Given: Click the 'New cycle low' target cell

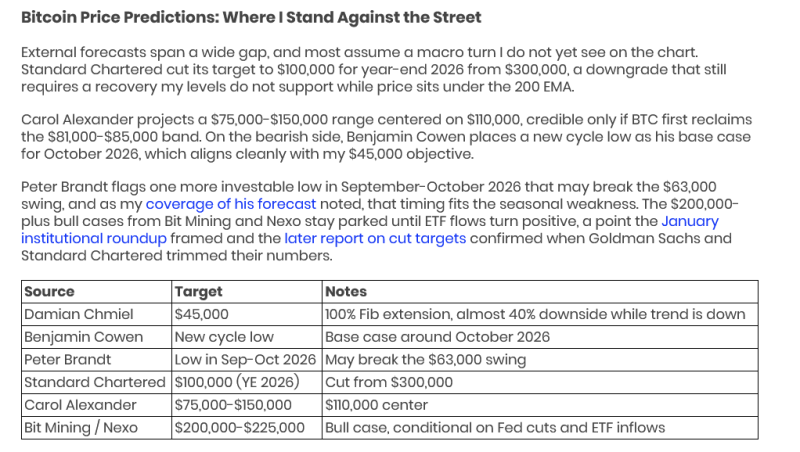Looking at the screenshot, I should (247, 337).
